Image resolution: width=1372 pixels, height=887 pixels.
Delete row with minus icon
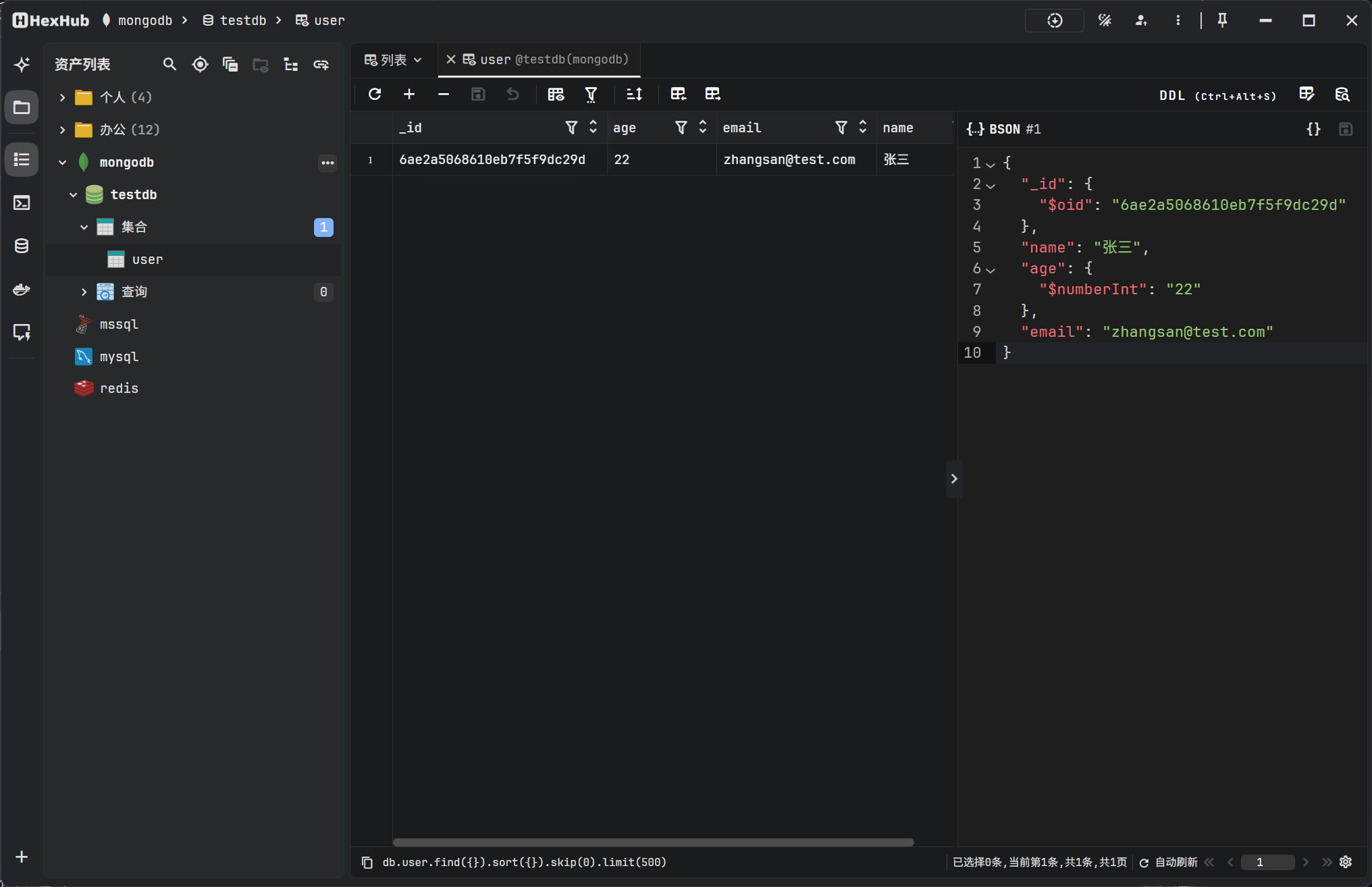point(444,94)
